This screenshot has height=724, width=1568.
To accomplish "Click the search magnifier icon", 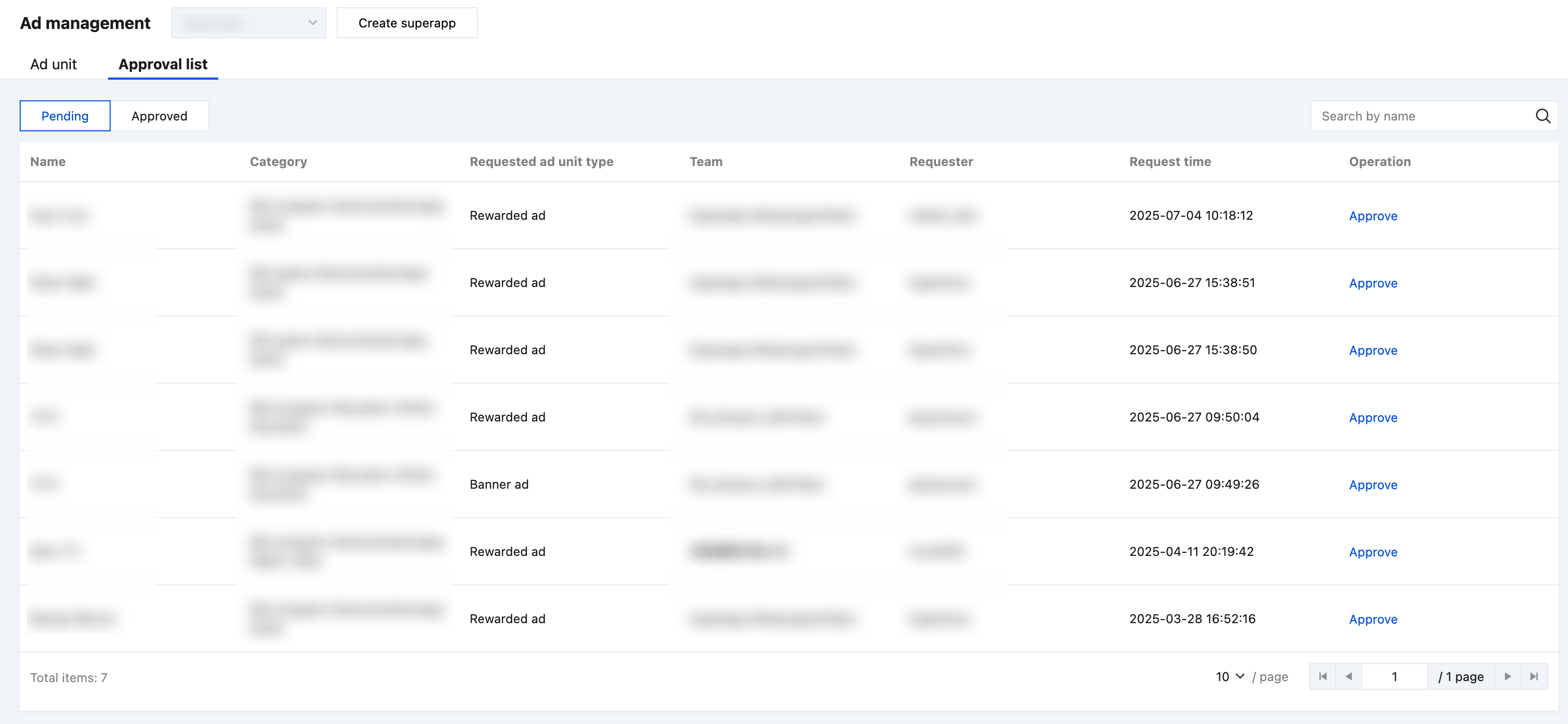I will point(1543,116).
